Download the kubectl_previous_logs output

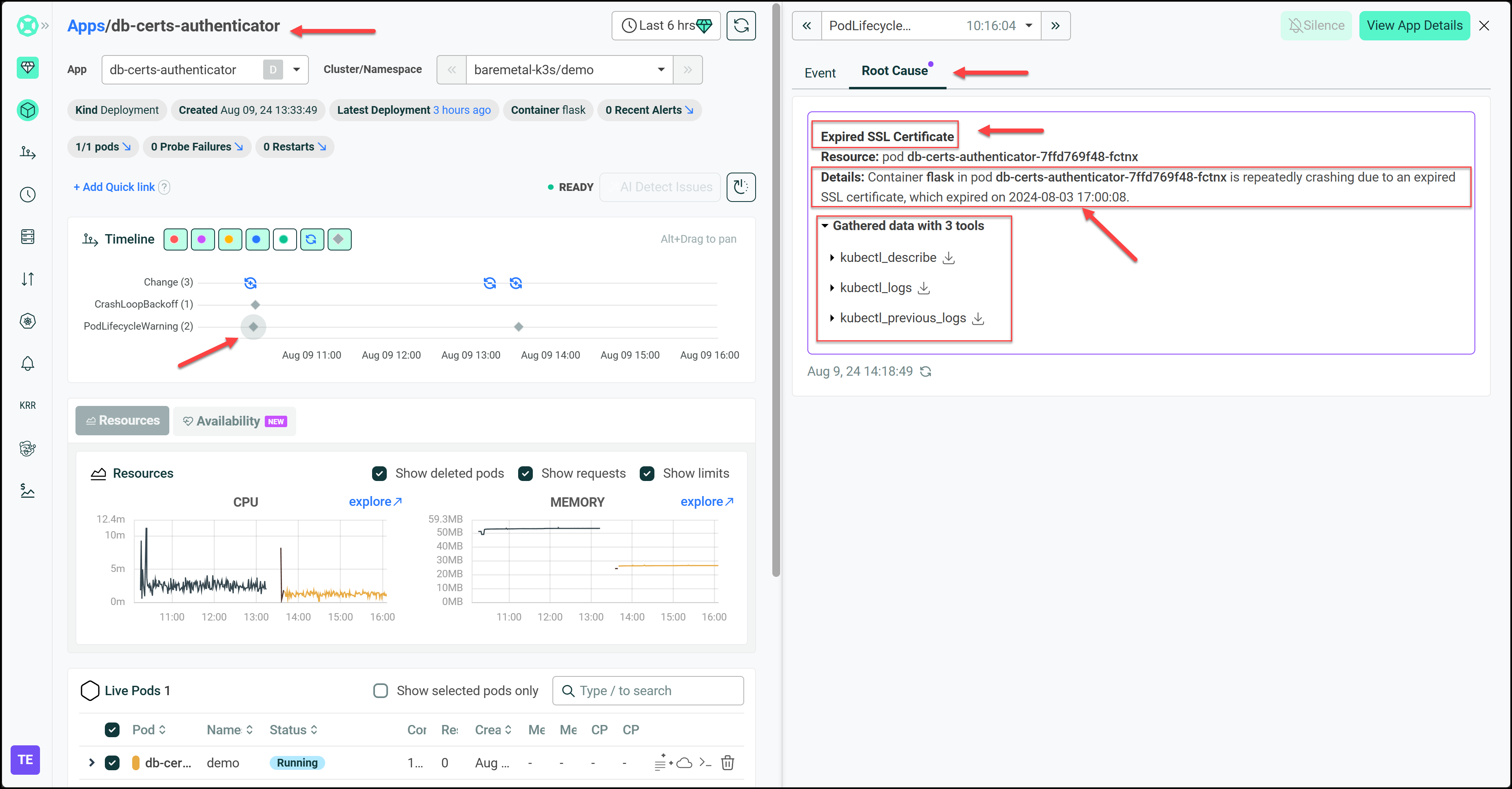pos(978,318)
